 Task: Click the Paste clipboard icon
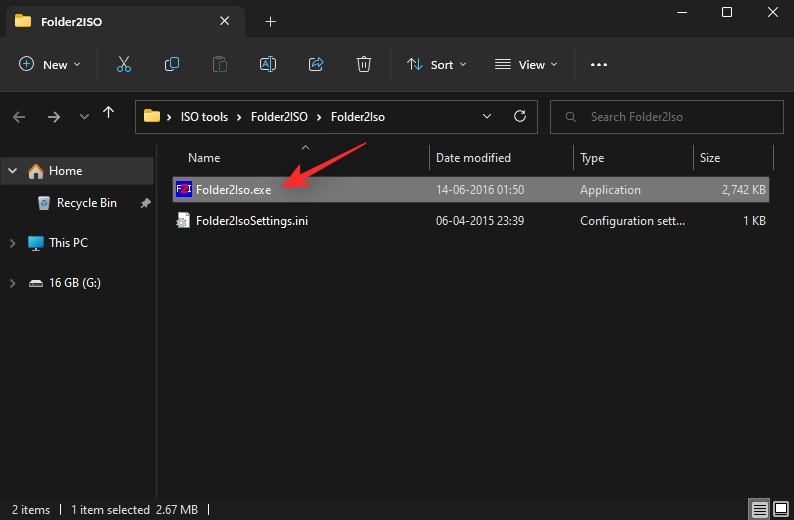coord(220,64)
